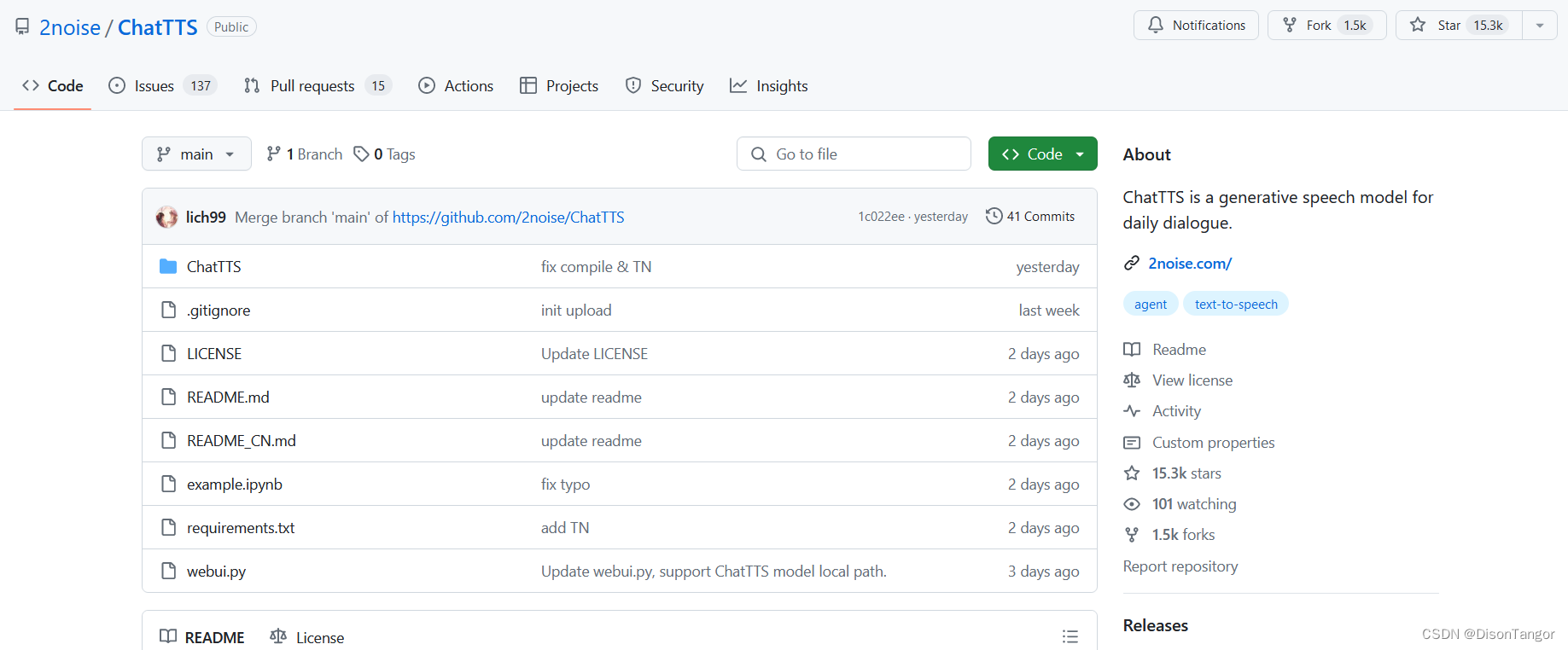
Task: Open the ChatTTS folder
Action: click(x=214, y=267)
